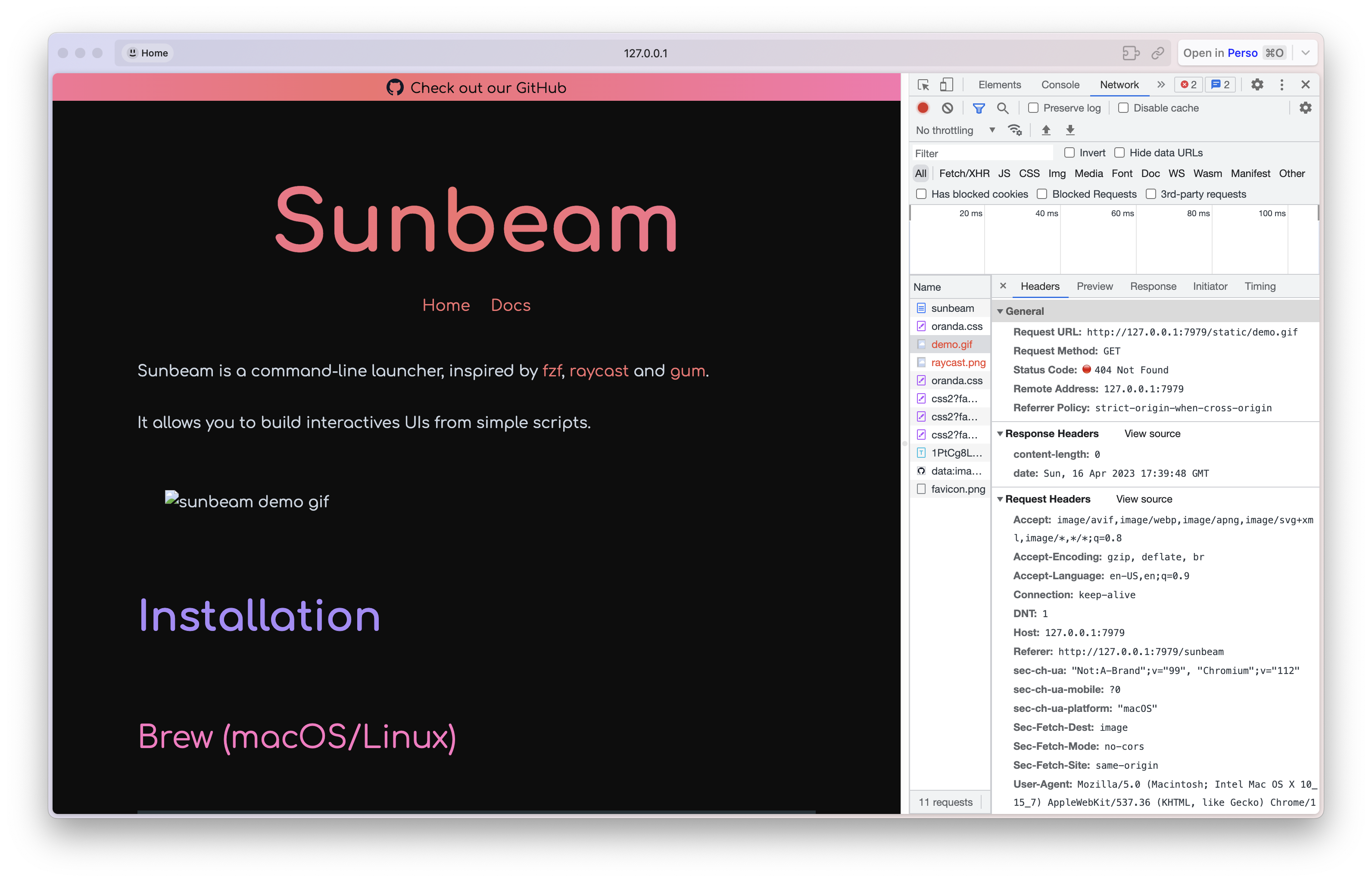Toggle the device toolbar icon
The height and width of the screenshot is (882, 1372).
[x=946, y=85]
